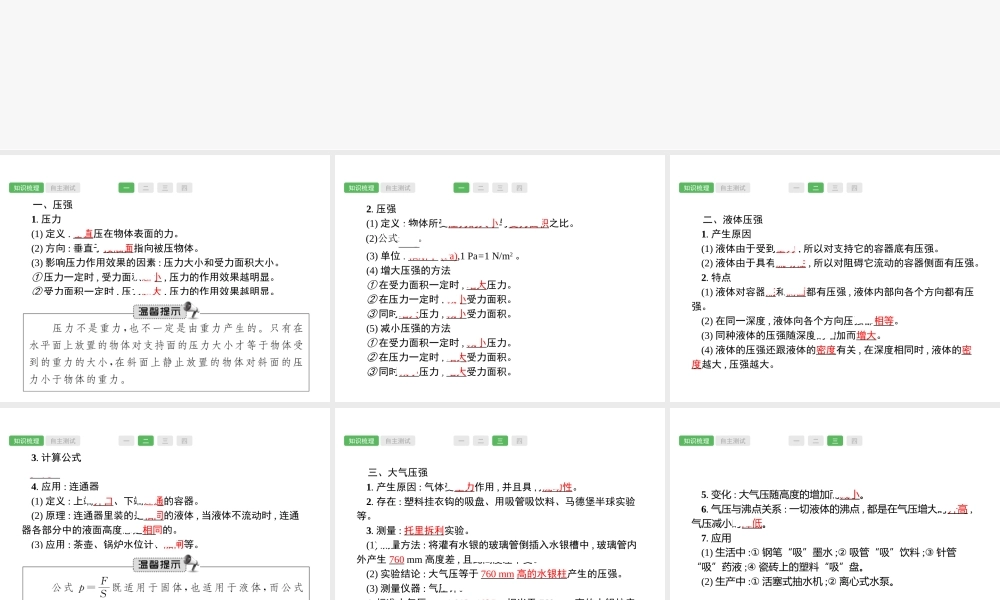The height and width of the screenshot is (600, 1000).
Task: Select section 三 button on the 3. 计算公式 slide
Action: click(x=165, y=441)
